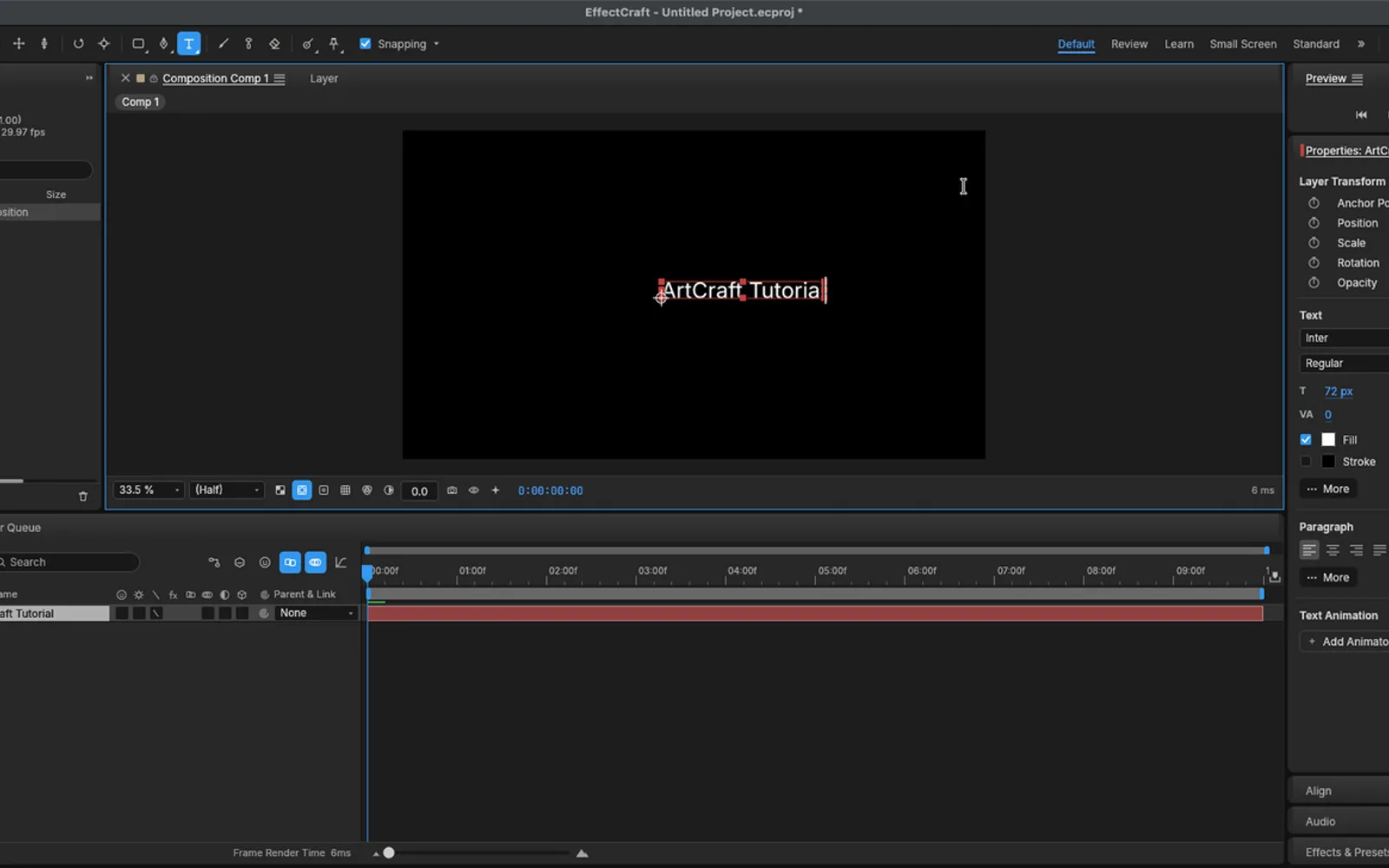This screenshot has height=868, width=1389.
Task: Open the Parent & Link None dropdown
Action: 316,613
